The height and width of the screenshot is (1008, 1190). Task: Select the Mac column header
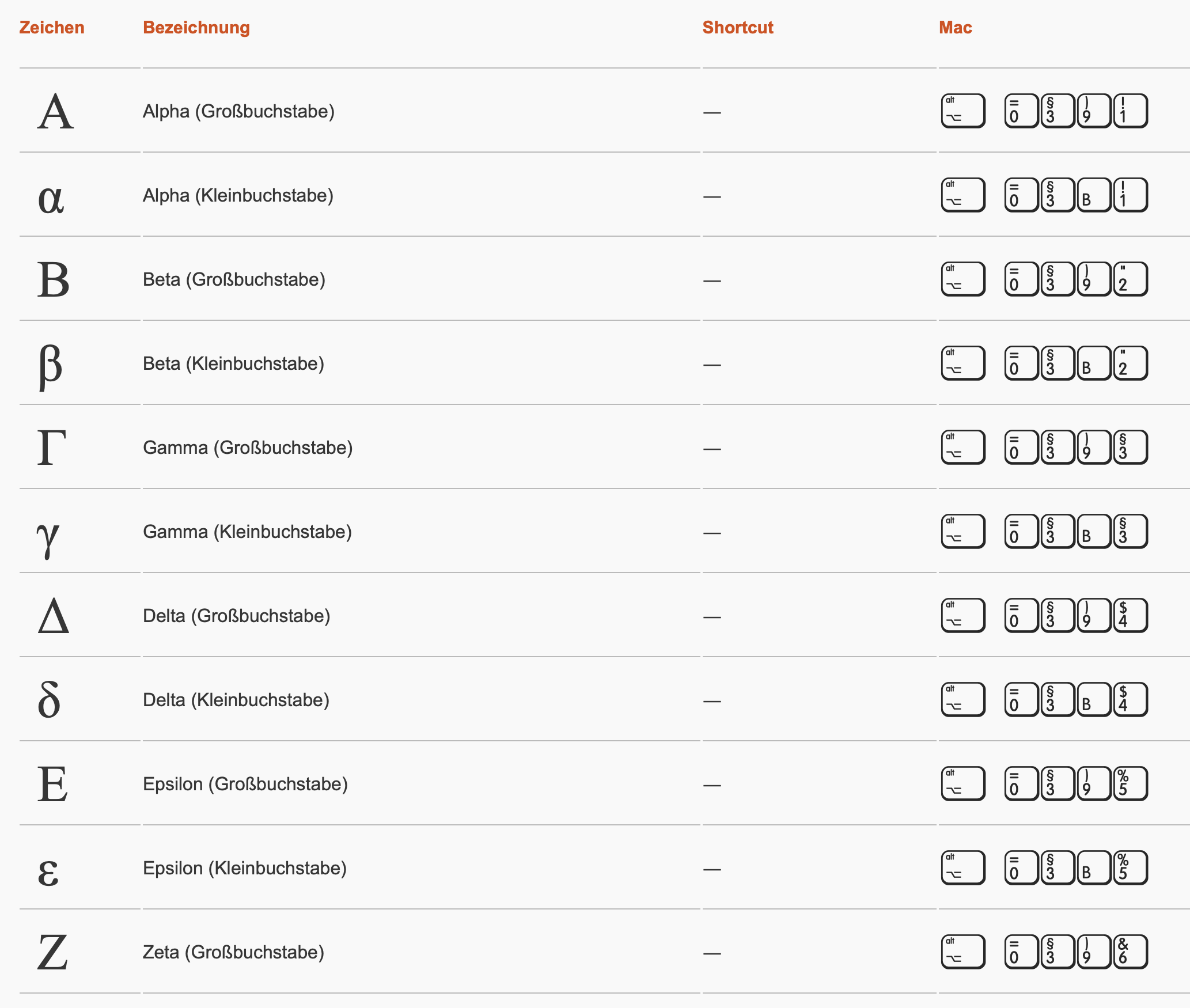pos(955,28)
